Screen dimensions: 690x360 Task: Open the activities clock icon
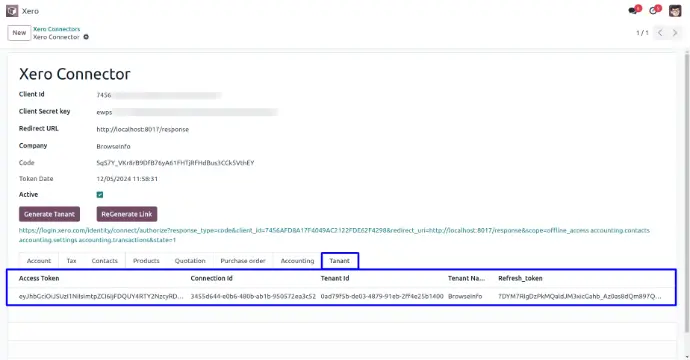click(x=653, y=11)
